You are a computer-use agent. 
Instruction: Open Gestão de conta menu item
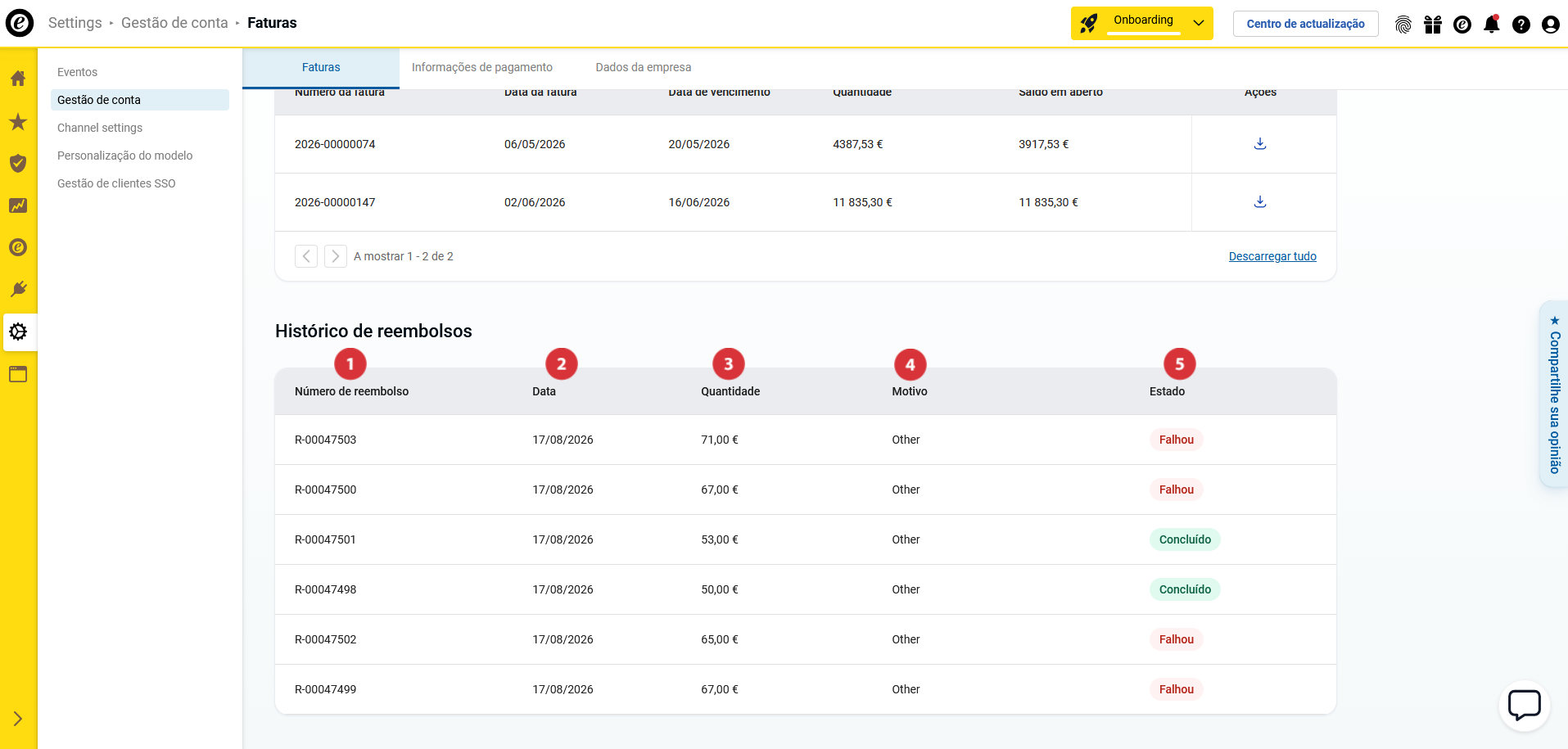coord(140,100)
